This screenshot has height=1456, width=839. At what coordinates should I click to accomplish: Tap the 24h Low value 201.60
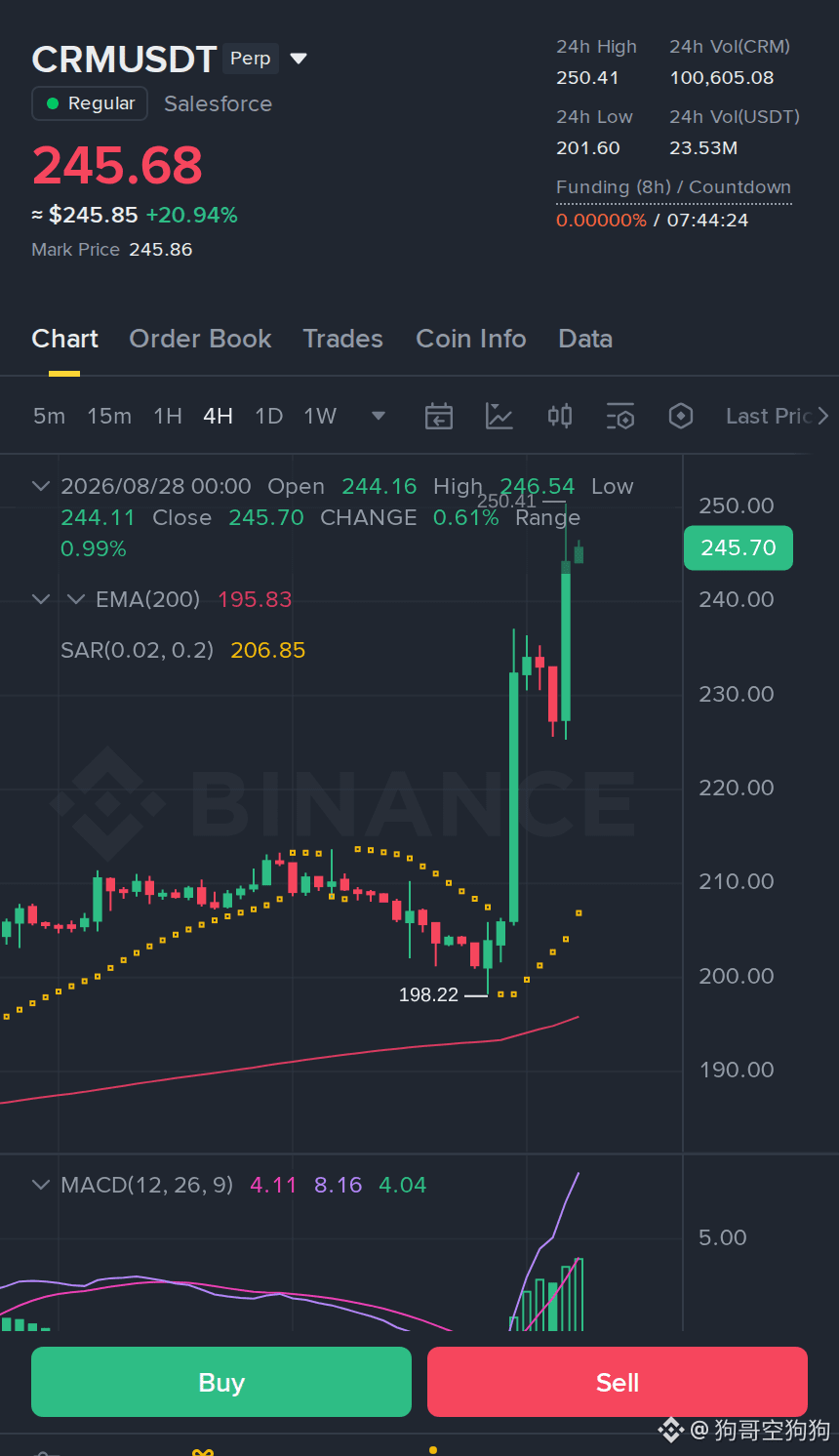tap(587, 148)
